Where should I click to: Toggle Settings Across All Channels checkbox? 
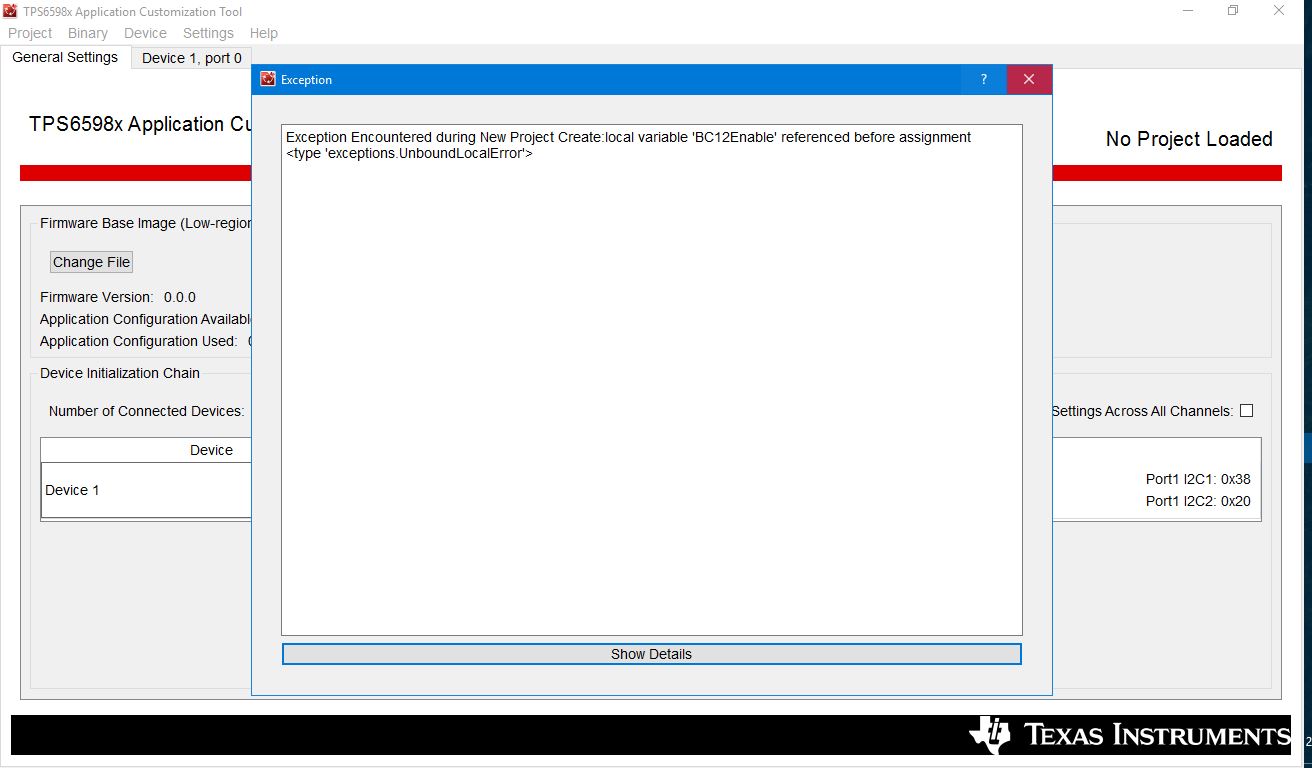[x=1246, y=411]
